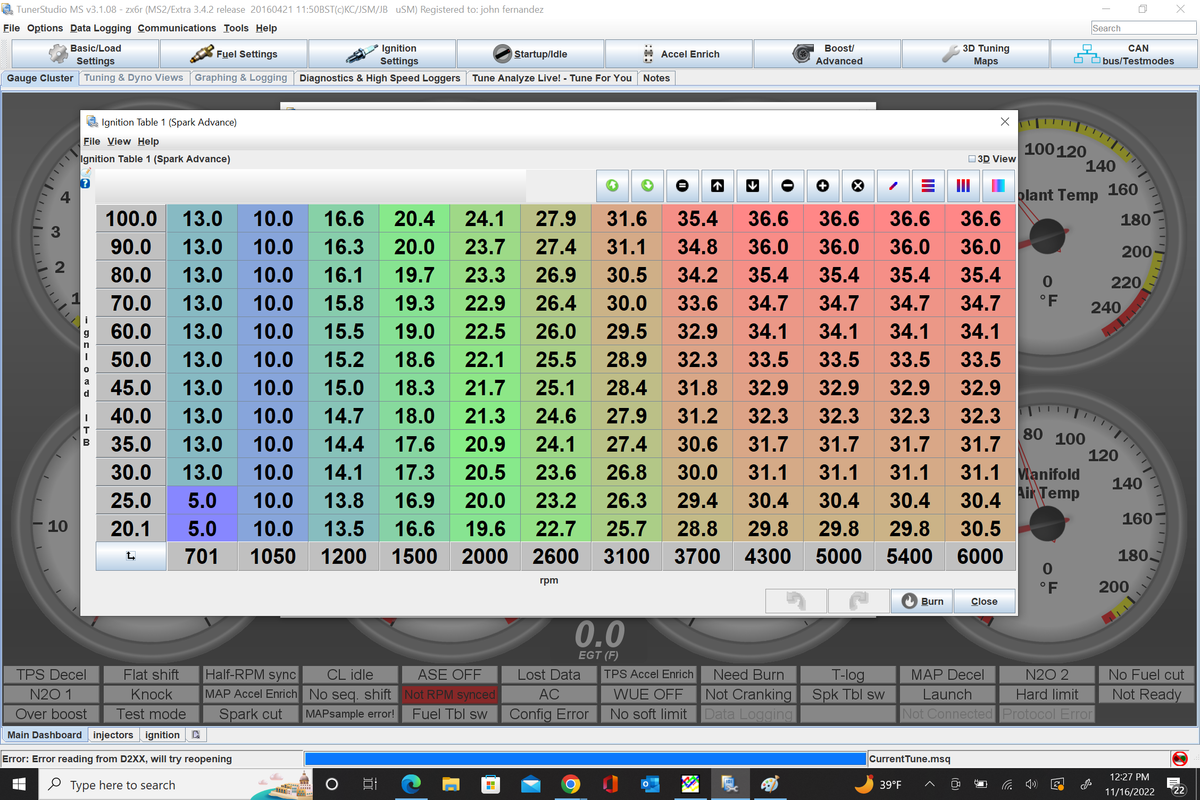The height and width of the screenshot is (800, 1200).
Task: Click the Burn button
Action: coord(922,601)
